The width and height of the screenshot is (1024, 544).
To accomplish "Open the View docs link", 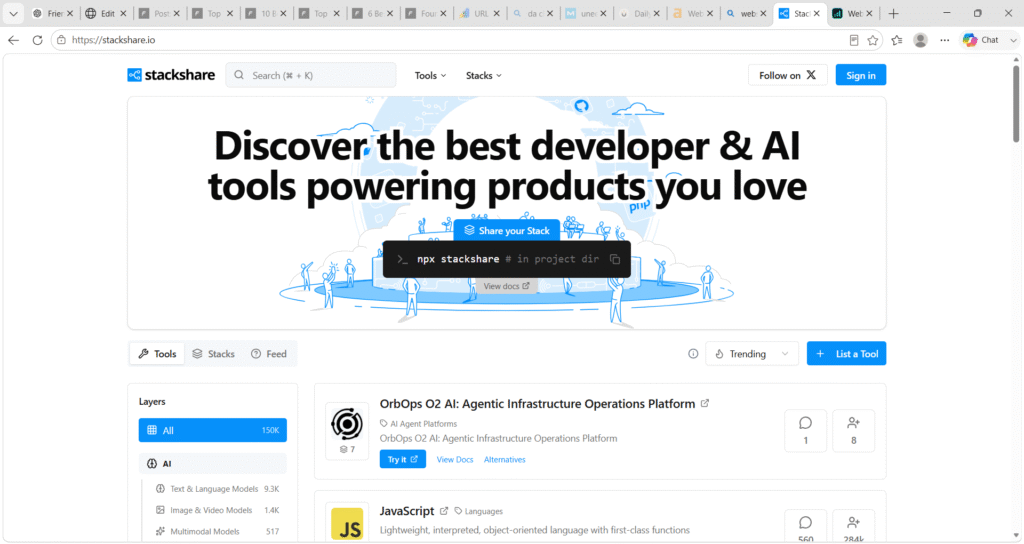I will point(507,286).
